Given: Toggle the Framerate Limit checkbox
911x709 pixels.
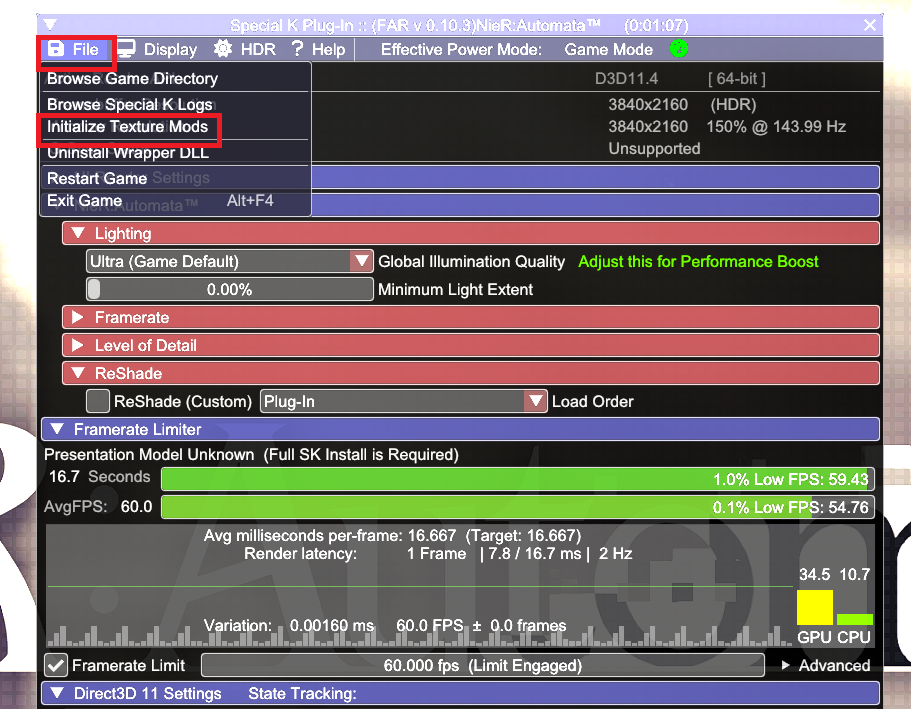Looking at the screenshot, I should [x=56, y=665].
